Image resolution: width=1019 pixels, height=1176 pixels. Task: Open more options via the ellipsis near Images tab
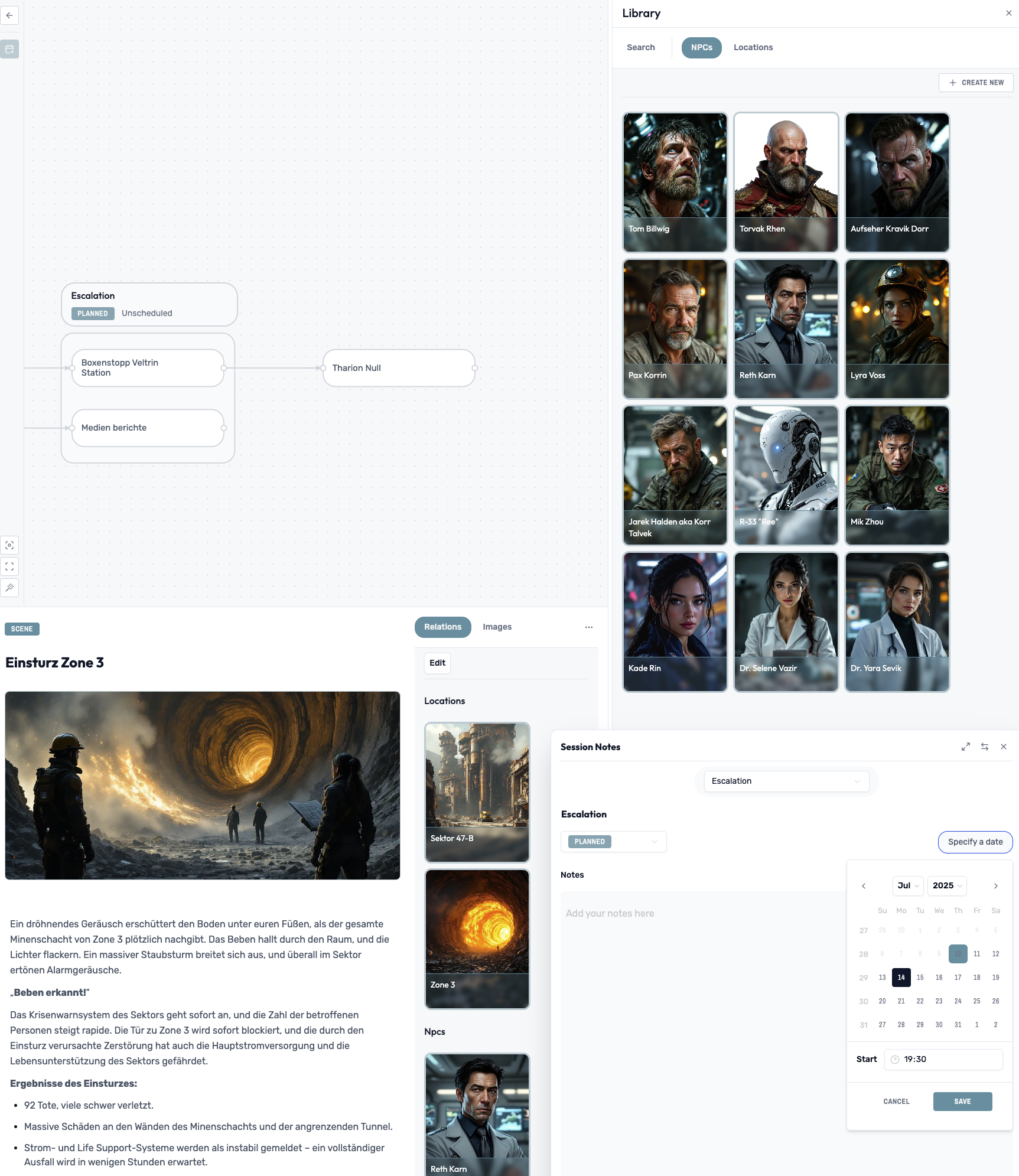pyautogui.click(x=588, y=627)
